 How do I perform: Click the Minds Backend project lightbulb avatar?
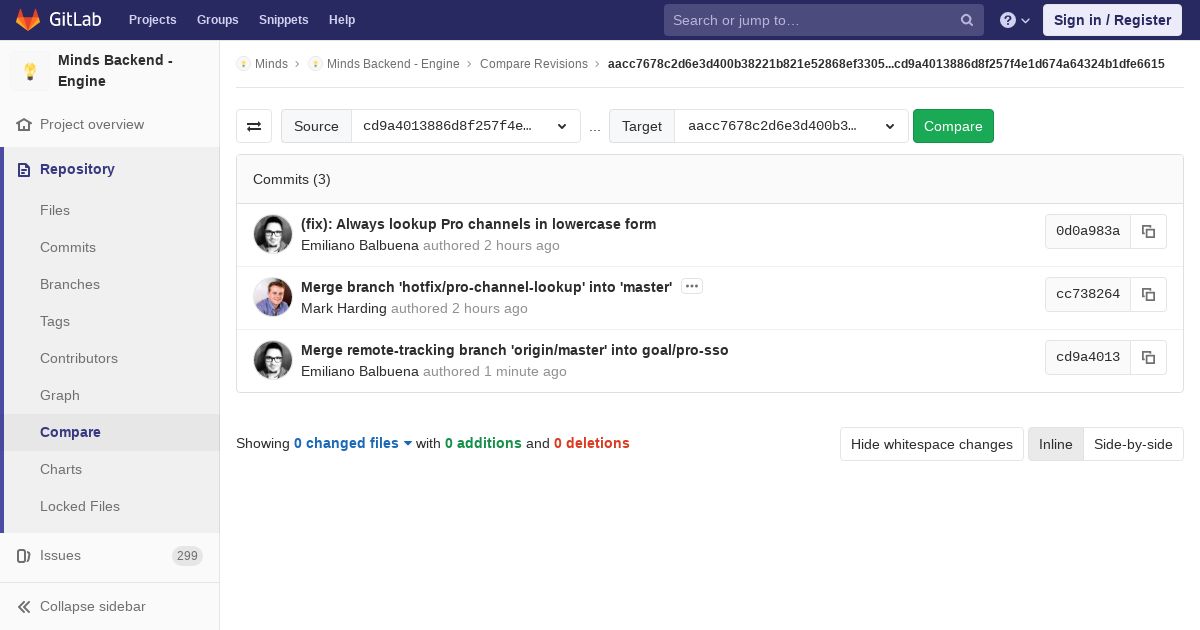point(30,71)
